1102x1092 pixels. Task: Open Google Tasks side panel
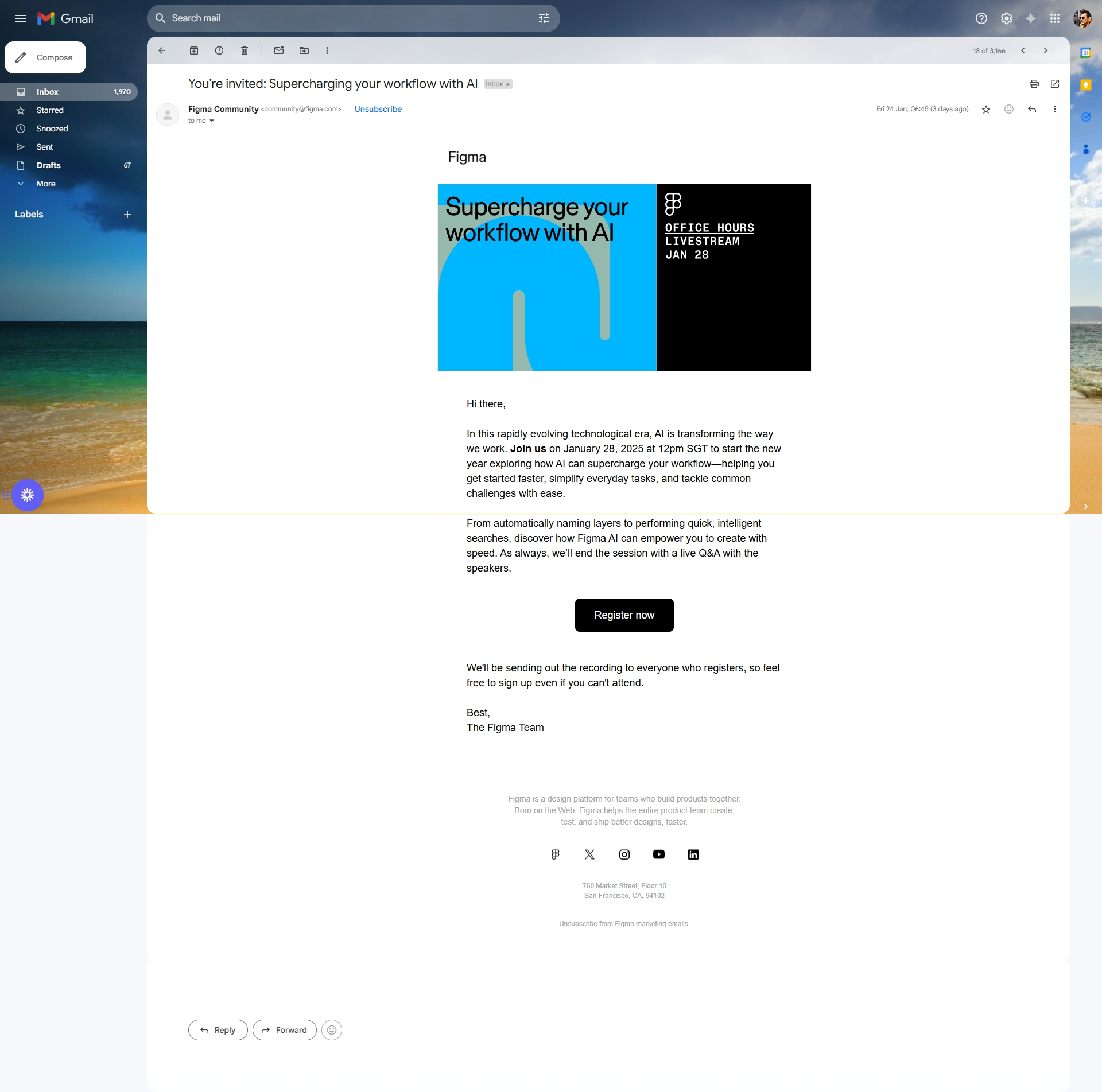tap(1086, 117)
